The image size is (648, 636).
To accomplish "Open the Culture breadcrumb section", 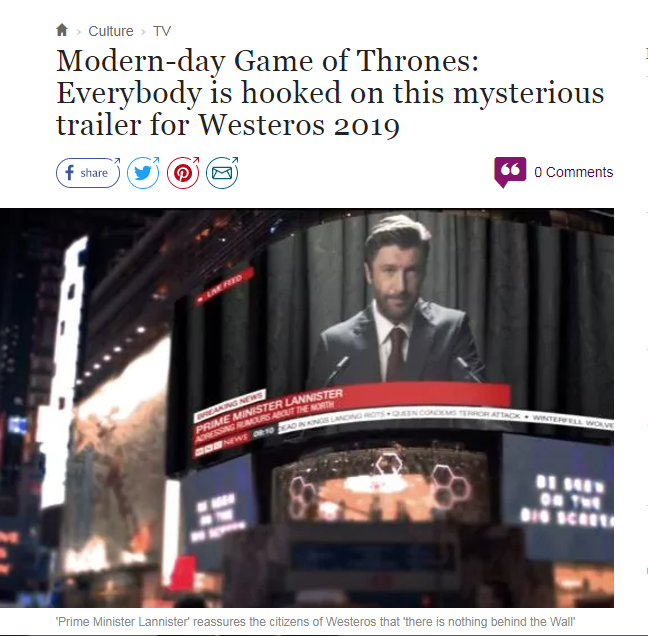I will click(111, 31).
